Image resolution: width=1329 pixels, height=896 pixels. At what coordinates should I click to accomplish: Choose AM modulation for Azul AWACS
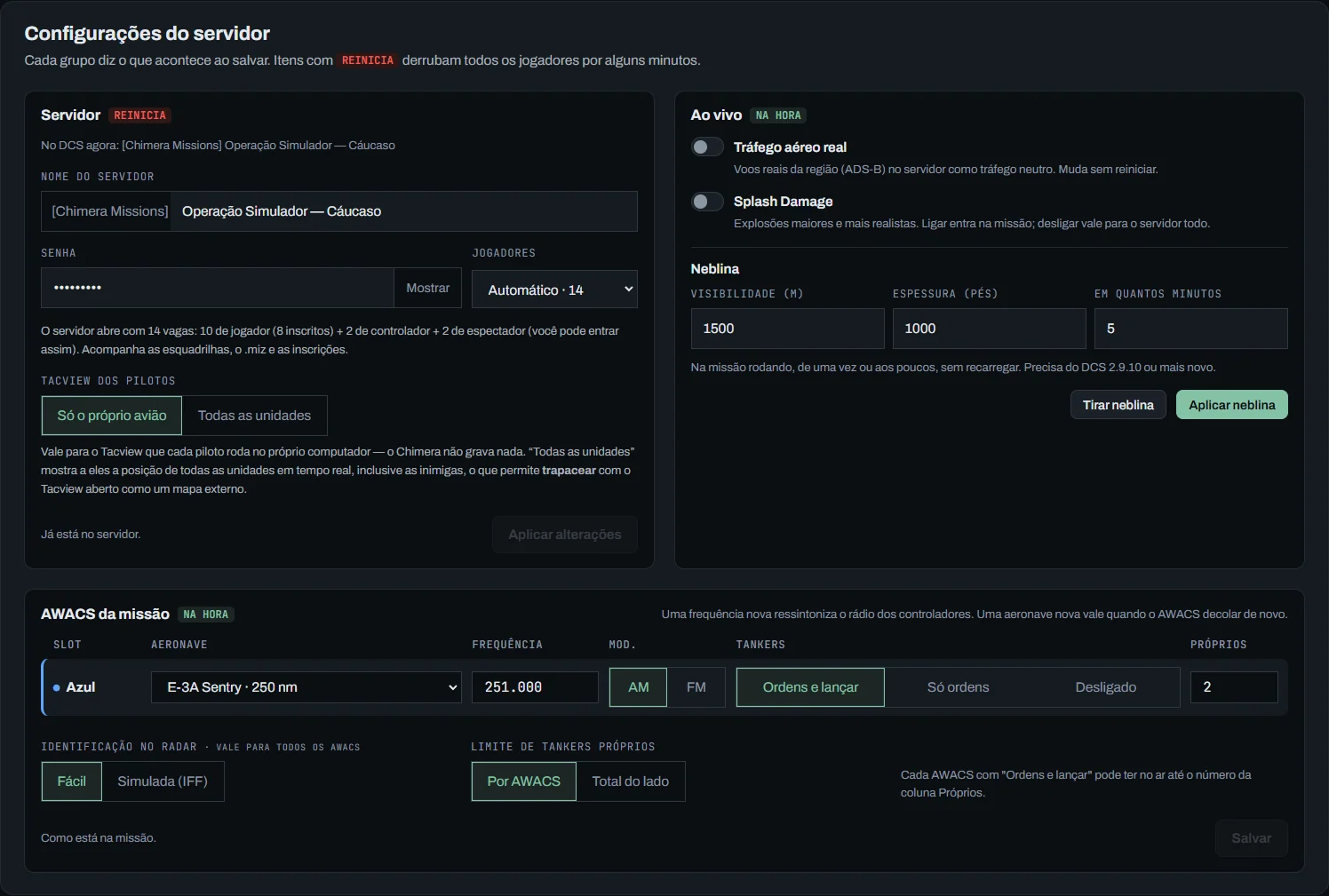pos(638,687)
